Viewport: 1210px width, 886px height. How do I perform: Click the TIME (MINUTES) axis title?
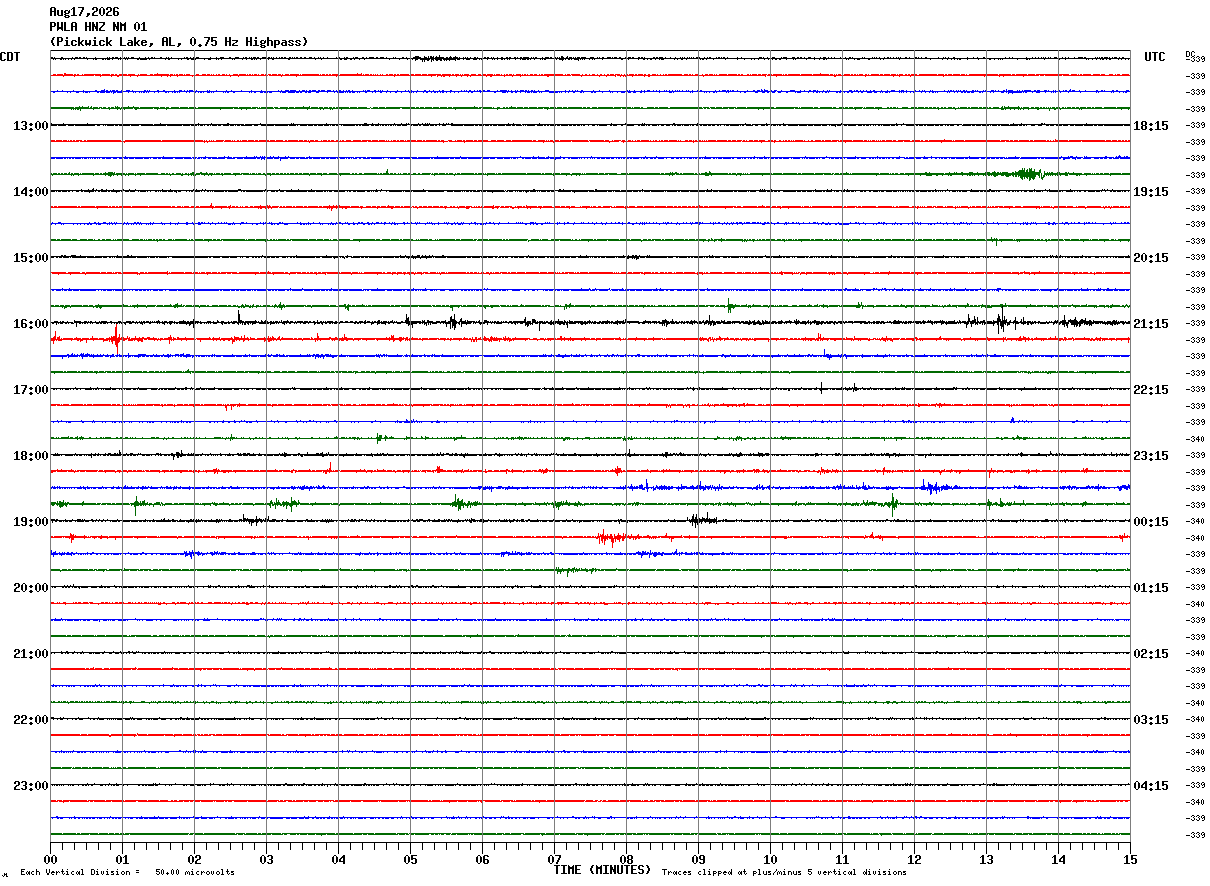(602, 870)
